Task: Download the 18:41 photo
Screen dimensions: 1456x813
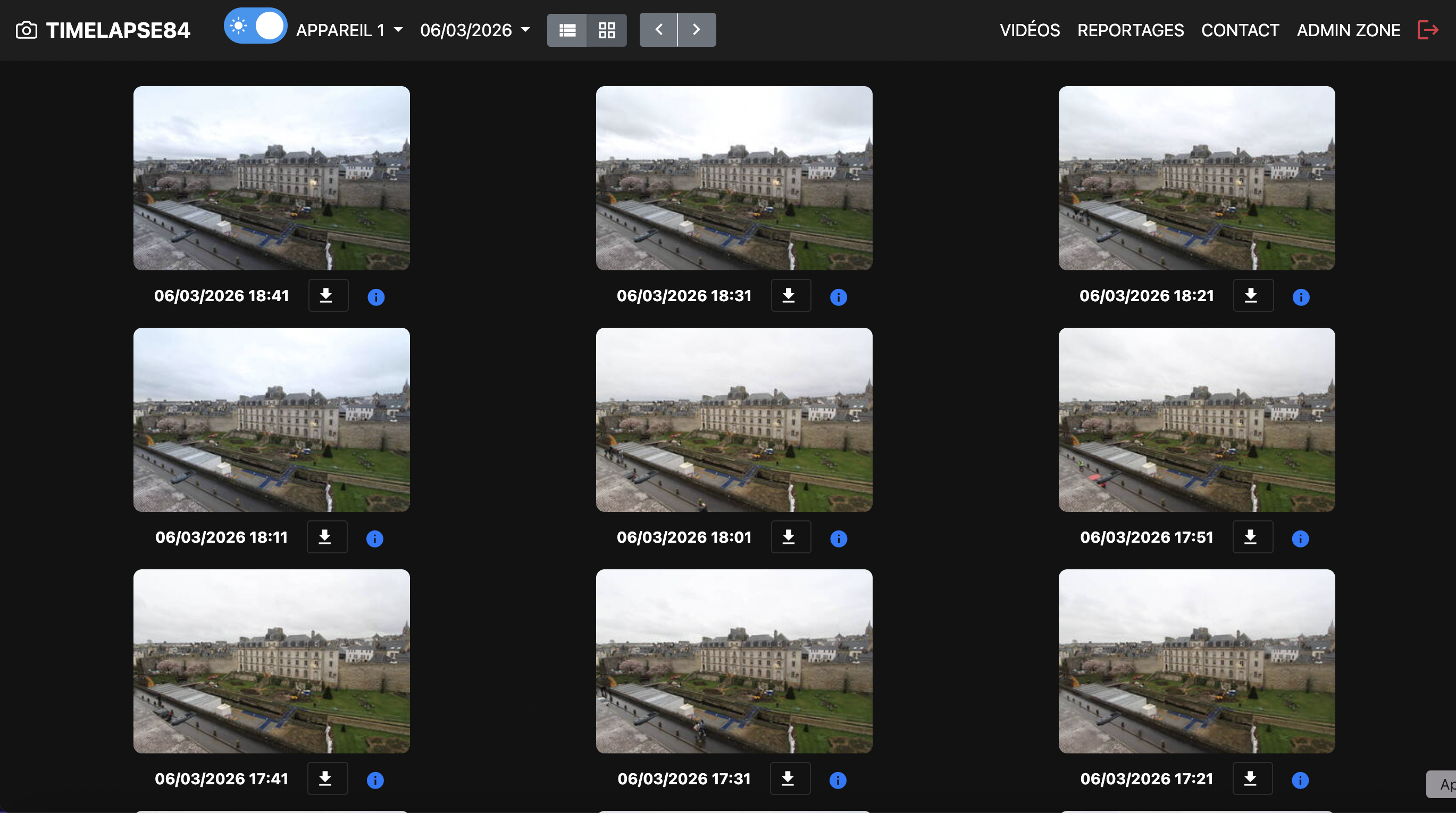Action: coord(328,295)
